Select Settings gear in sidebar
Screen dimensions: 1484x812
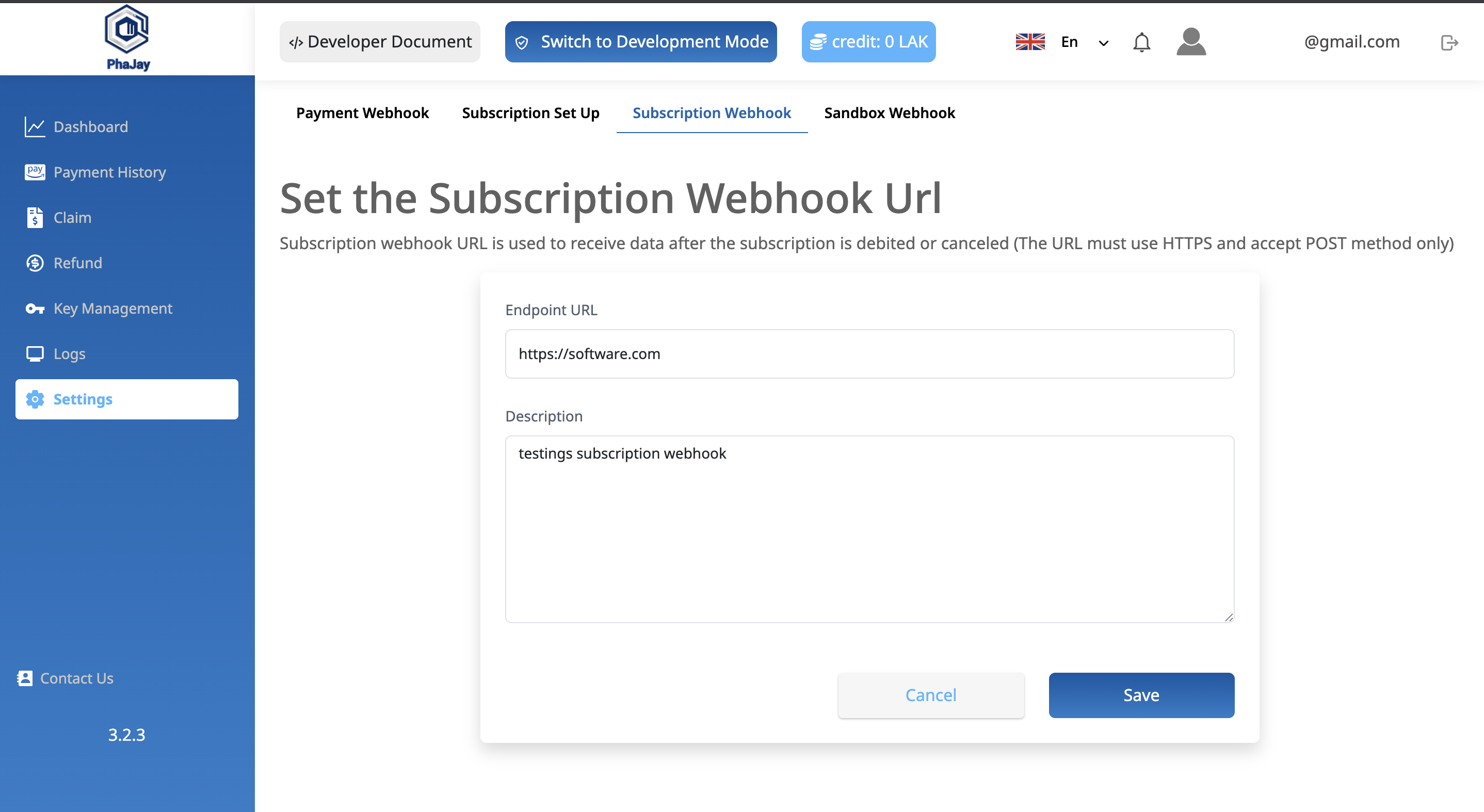(35, 399)
